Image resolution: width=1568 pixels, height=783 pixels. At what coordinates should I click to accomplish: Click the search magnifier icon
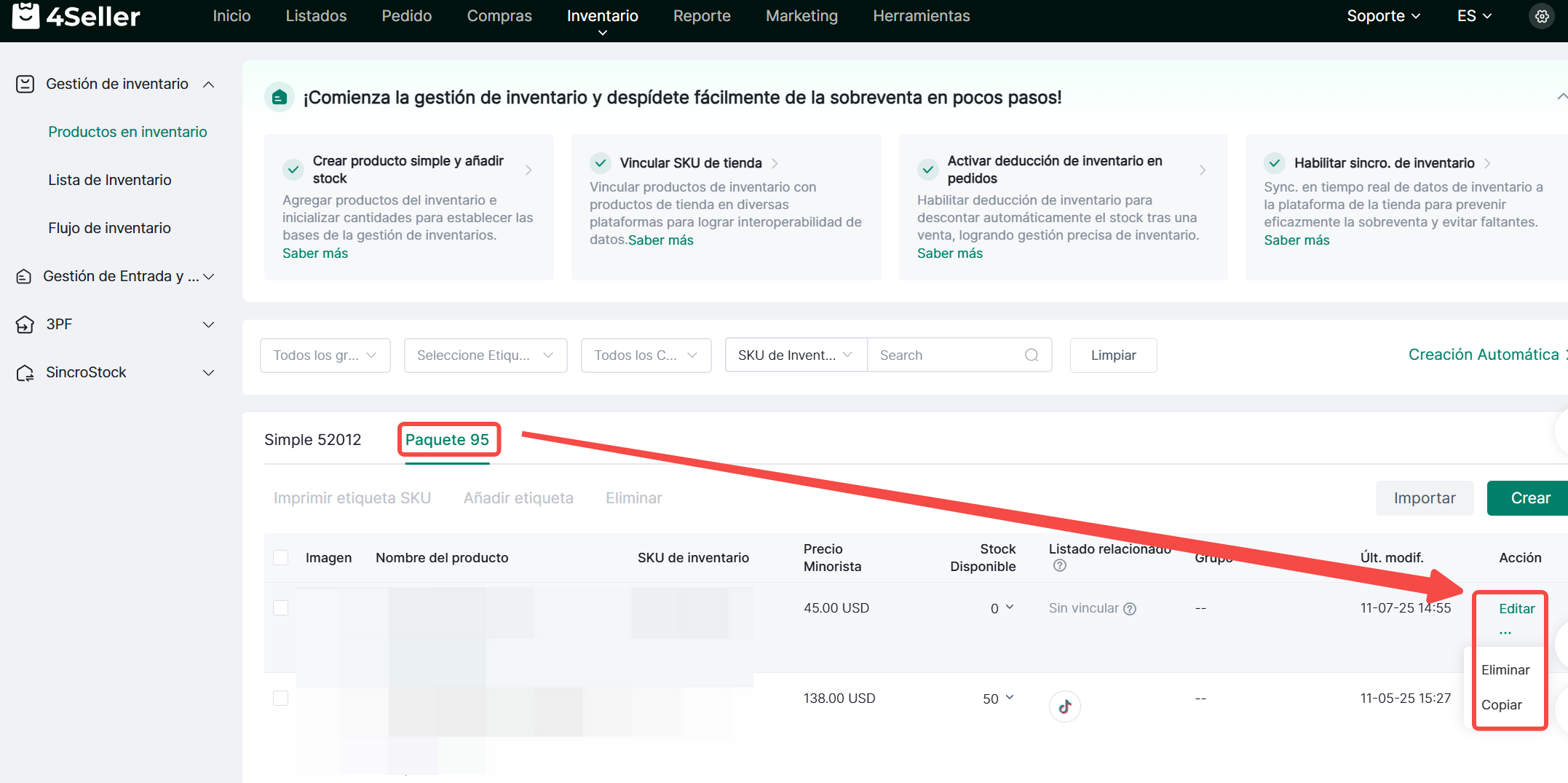(x=1031, y=355)
